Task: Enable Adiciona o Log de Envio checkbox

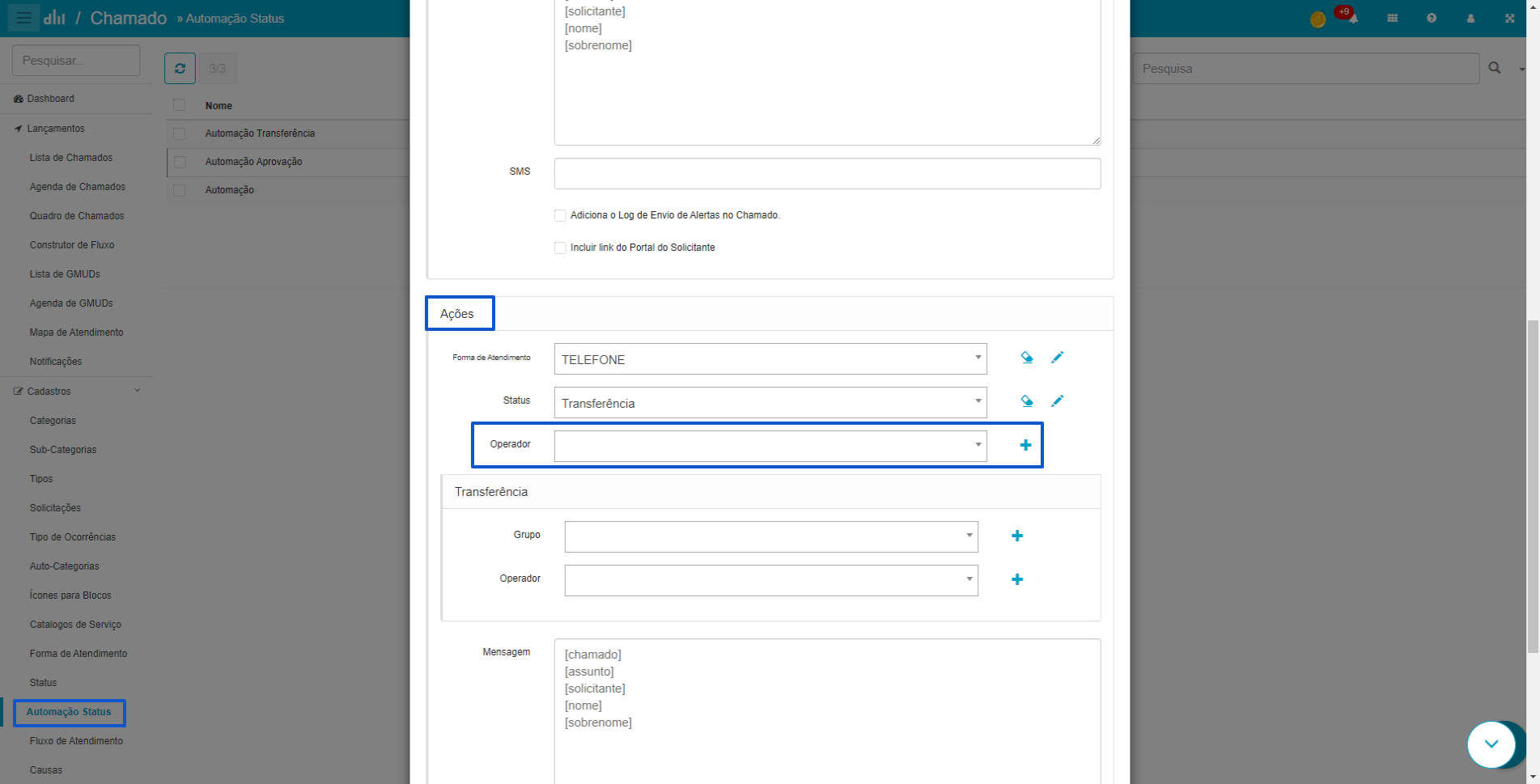Action: pyautogui.click(x=560, y=215)
